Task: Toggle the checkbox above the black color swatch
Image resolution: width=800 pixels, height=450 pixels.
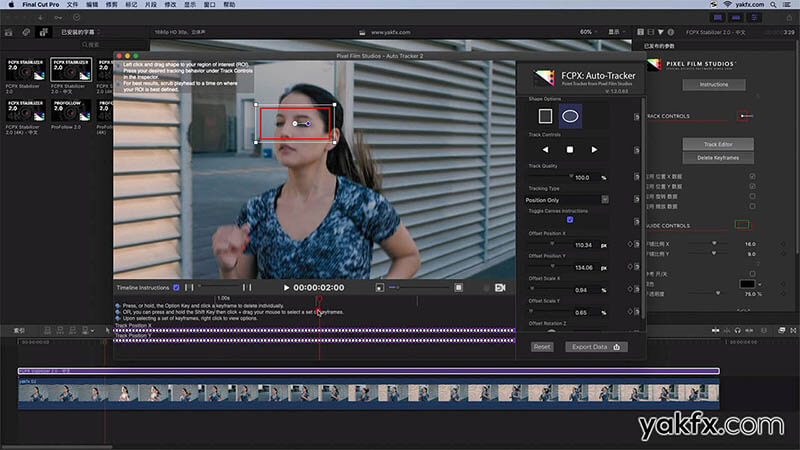Action: (x=753, y=274)
